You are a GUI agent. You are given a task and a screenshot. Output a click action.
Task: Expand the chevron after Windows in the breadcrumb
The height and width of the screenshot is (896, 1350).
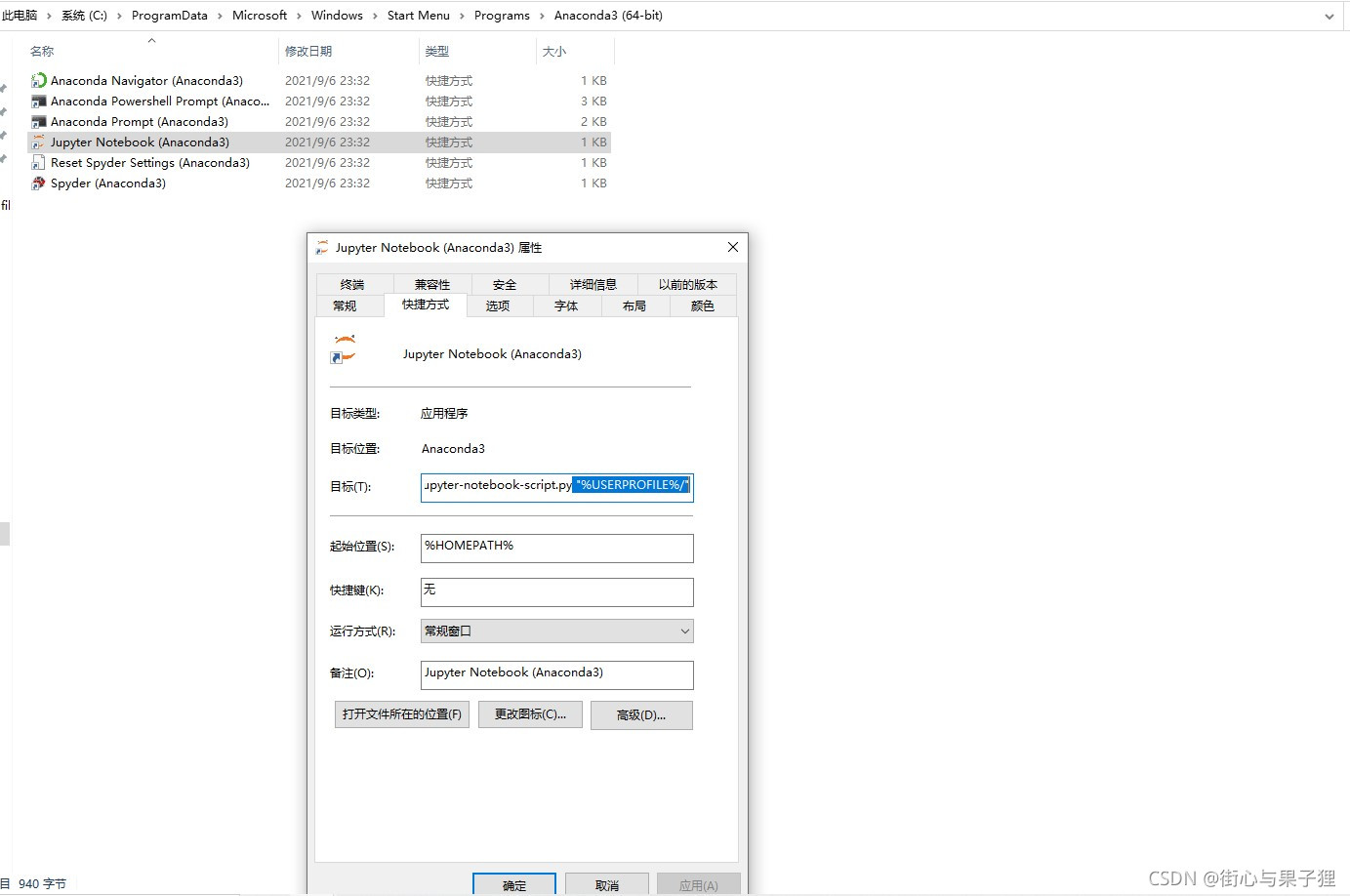375,16
